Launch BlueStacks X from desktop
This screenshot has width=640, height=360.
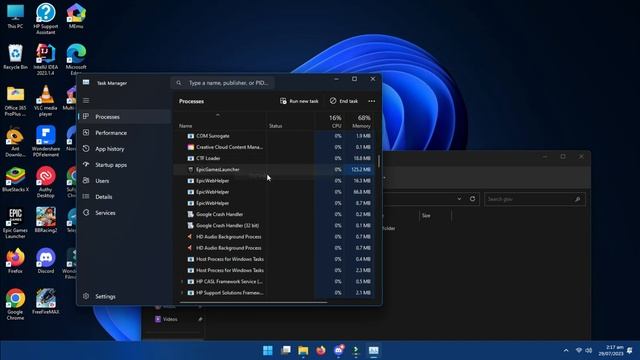click(15, 180)
